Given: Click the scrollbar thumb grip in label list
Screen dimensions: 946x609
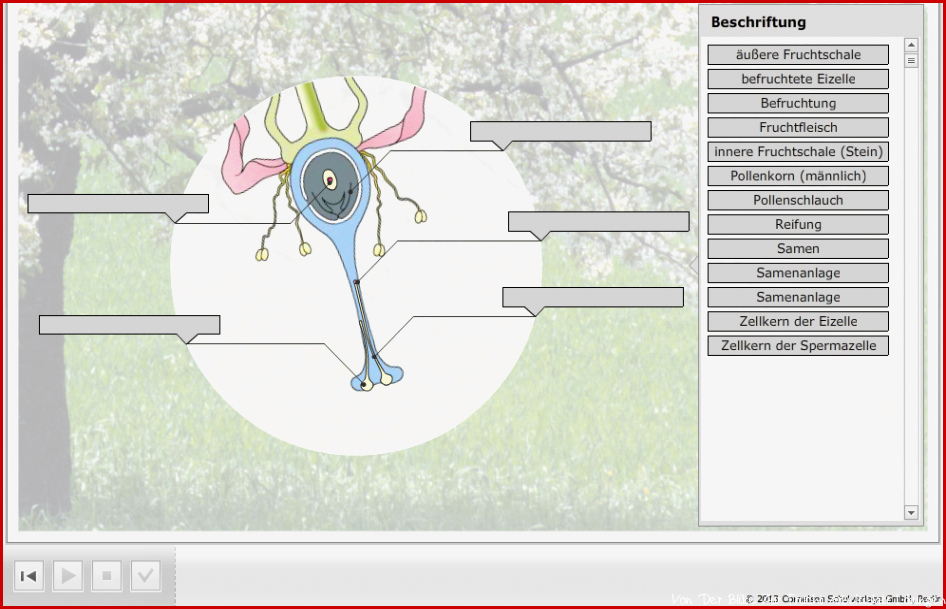Looking at the screenshot, I should pyautogui.click(x=911, y=60).
